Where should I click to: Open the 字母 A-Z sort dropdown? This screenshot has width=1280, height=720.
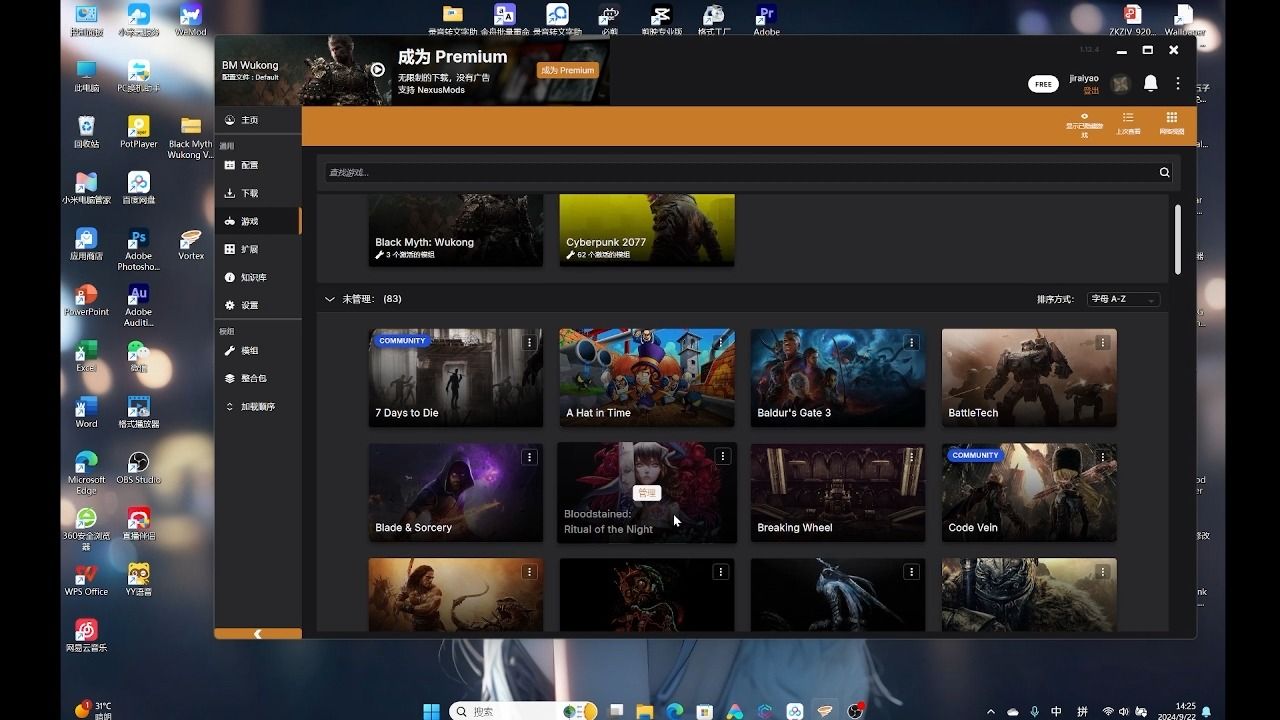point(1123,299)
